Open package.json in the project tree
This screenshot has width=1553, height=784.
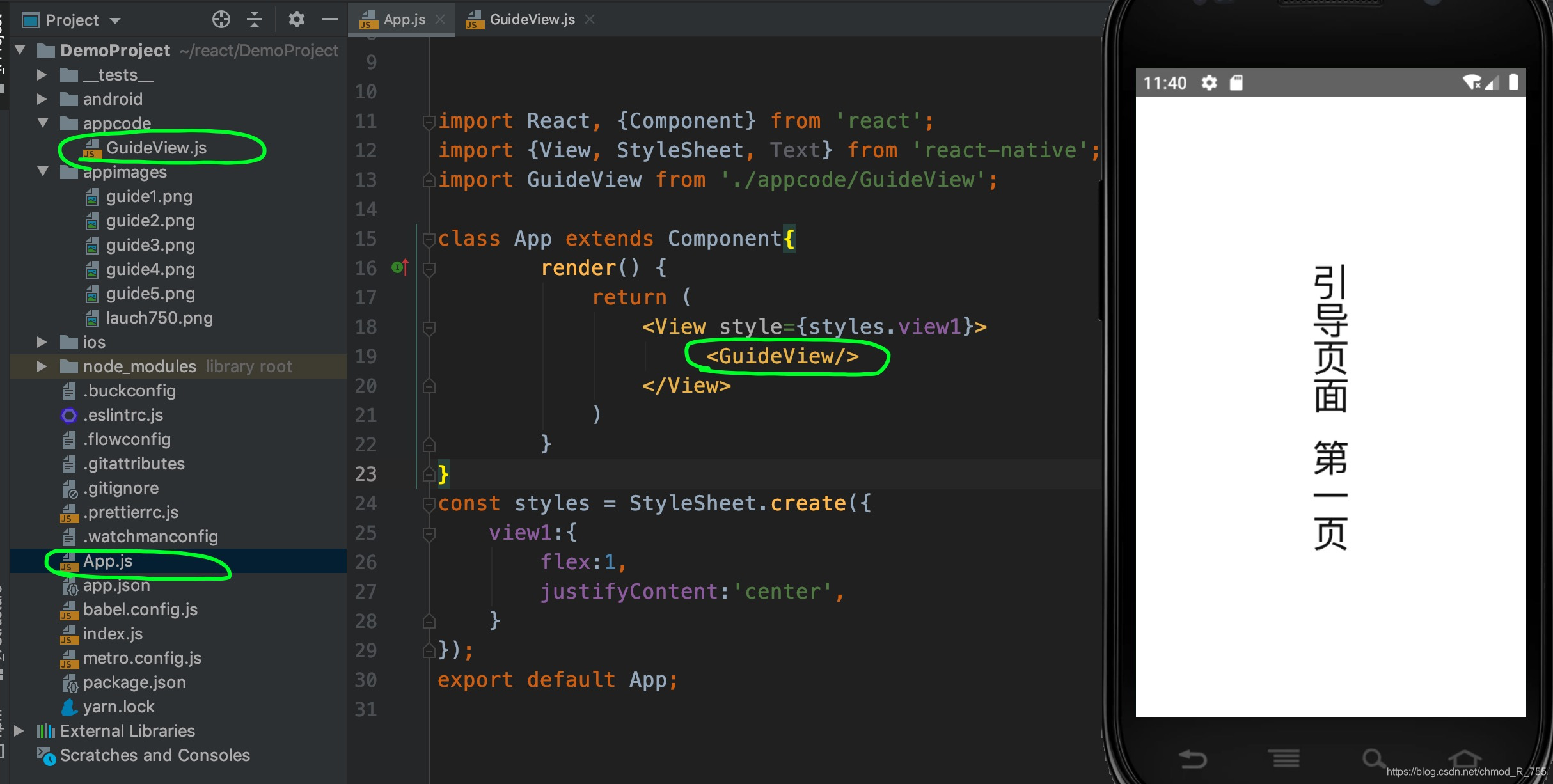[x=134, y=682]
